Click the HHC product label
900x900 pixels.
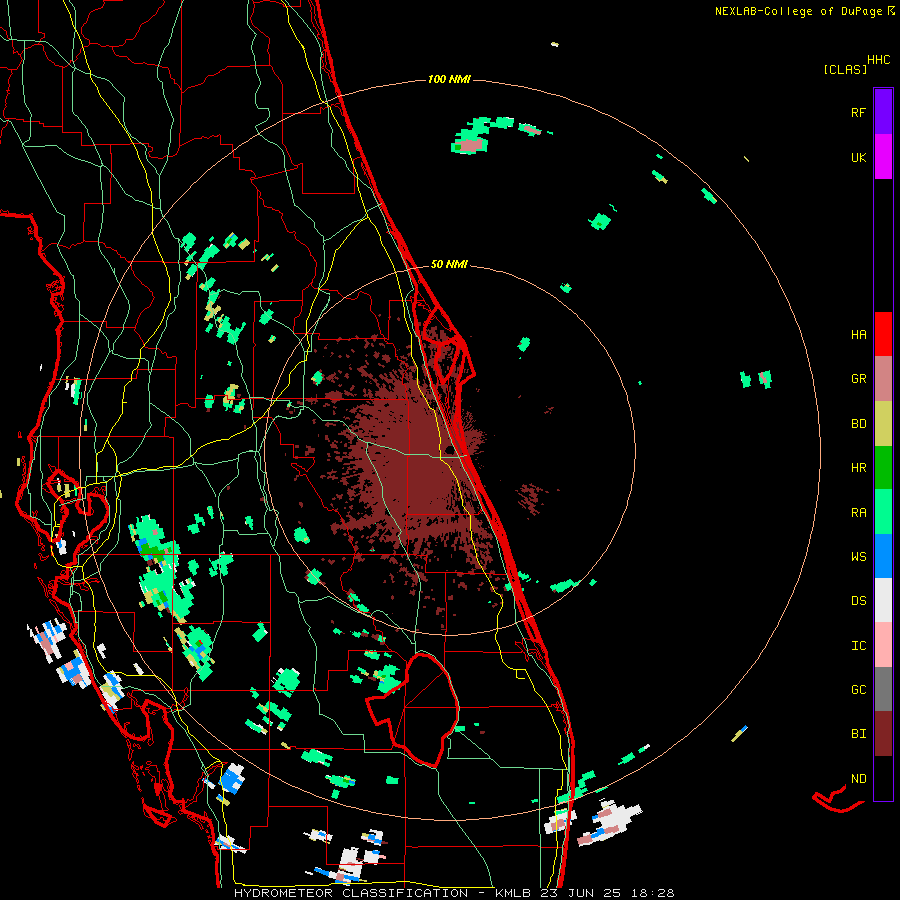[x=878, y=60]
